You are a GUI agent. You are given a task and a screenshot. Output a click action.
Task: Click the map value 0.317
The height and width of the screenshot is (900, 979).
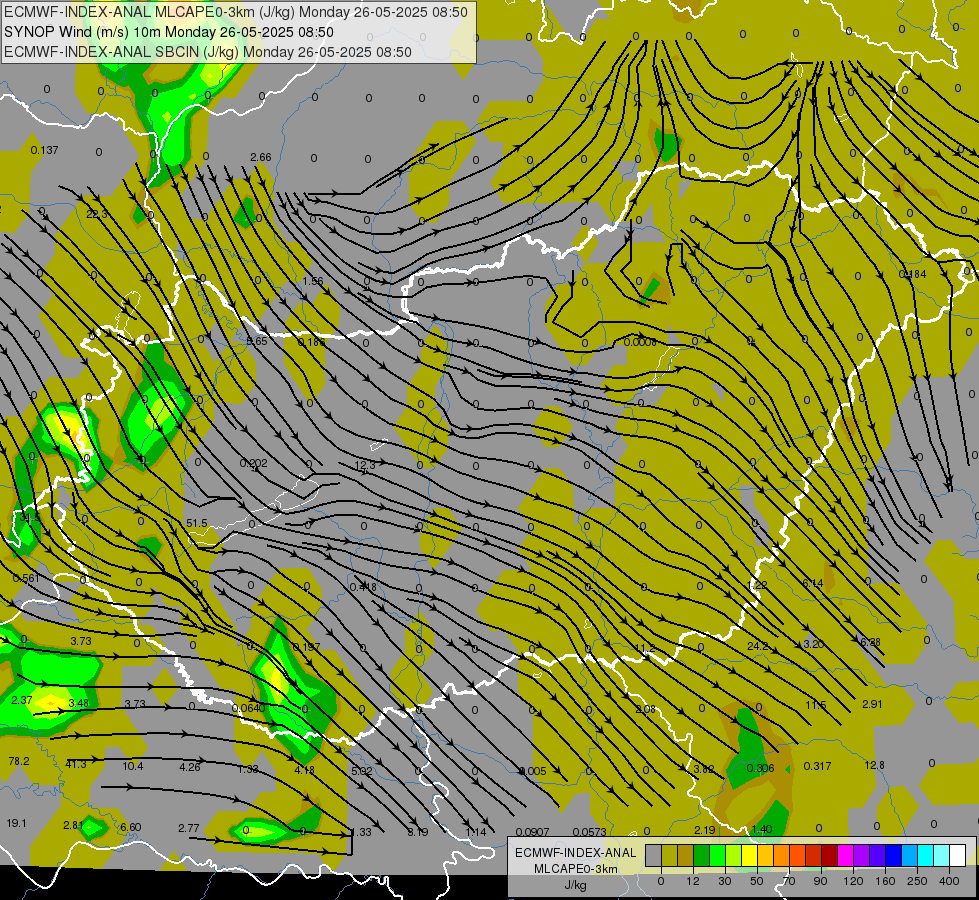coord(817,766)
